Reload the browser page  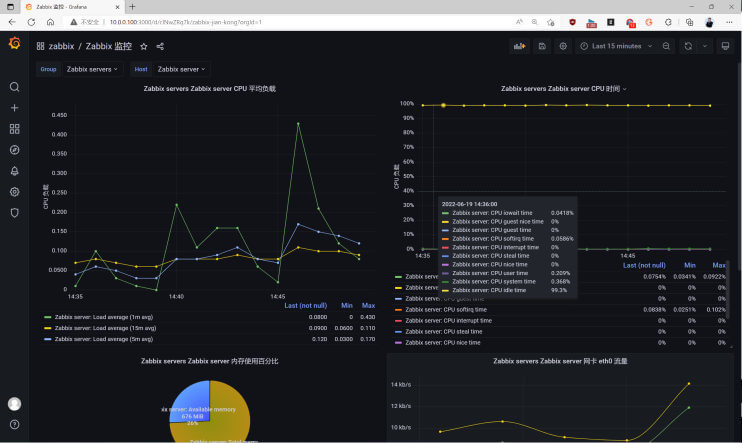[31, 22]
